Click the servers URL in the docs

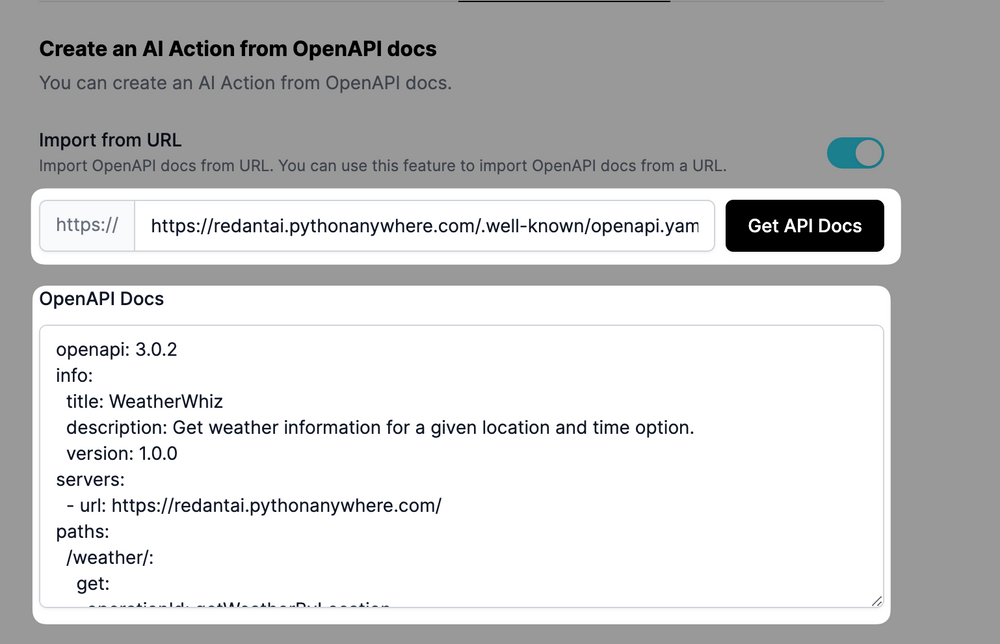point(253,505)
